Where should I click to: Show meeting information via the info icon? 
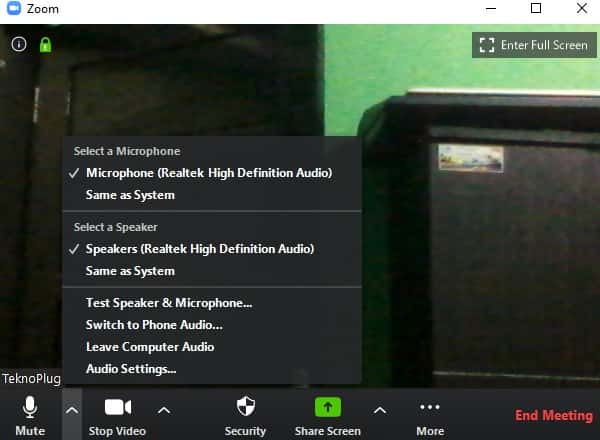tap(19, 44)
